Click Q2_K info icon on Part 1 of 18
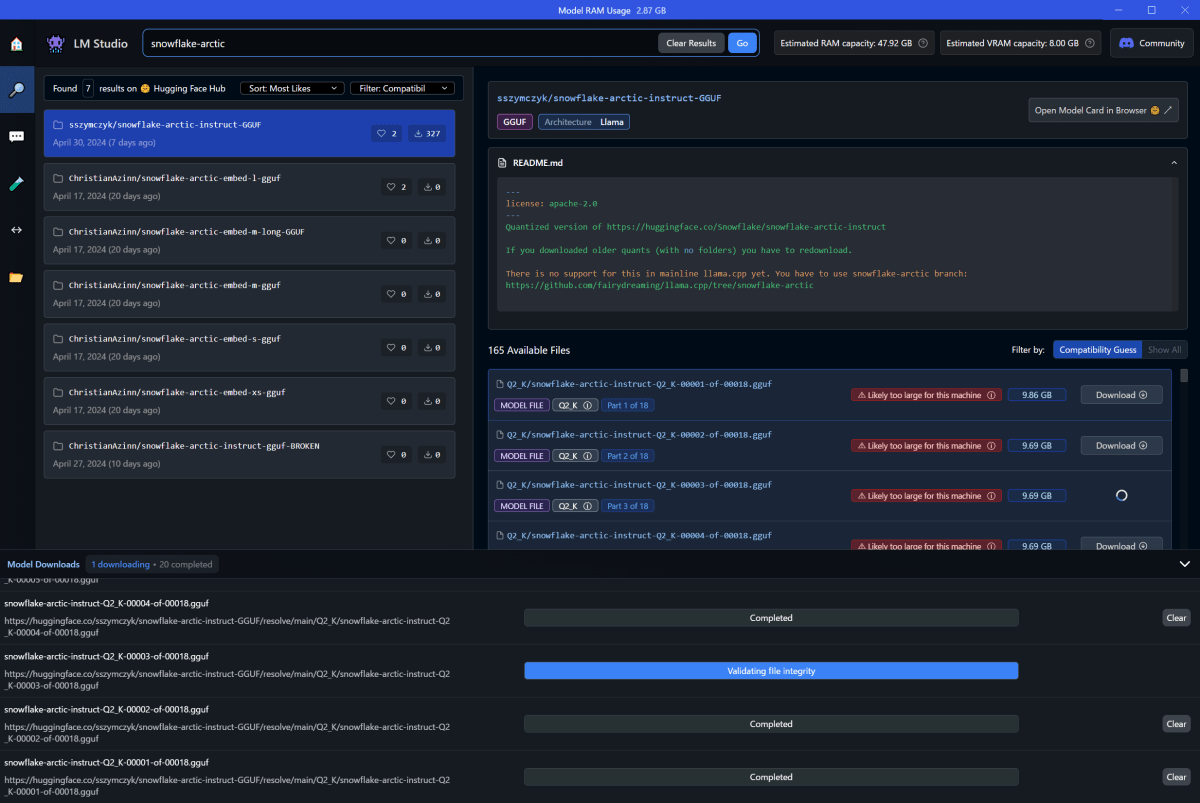 click(588, 405)
